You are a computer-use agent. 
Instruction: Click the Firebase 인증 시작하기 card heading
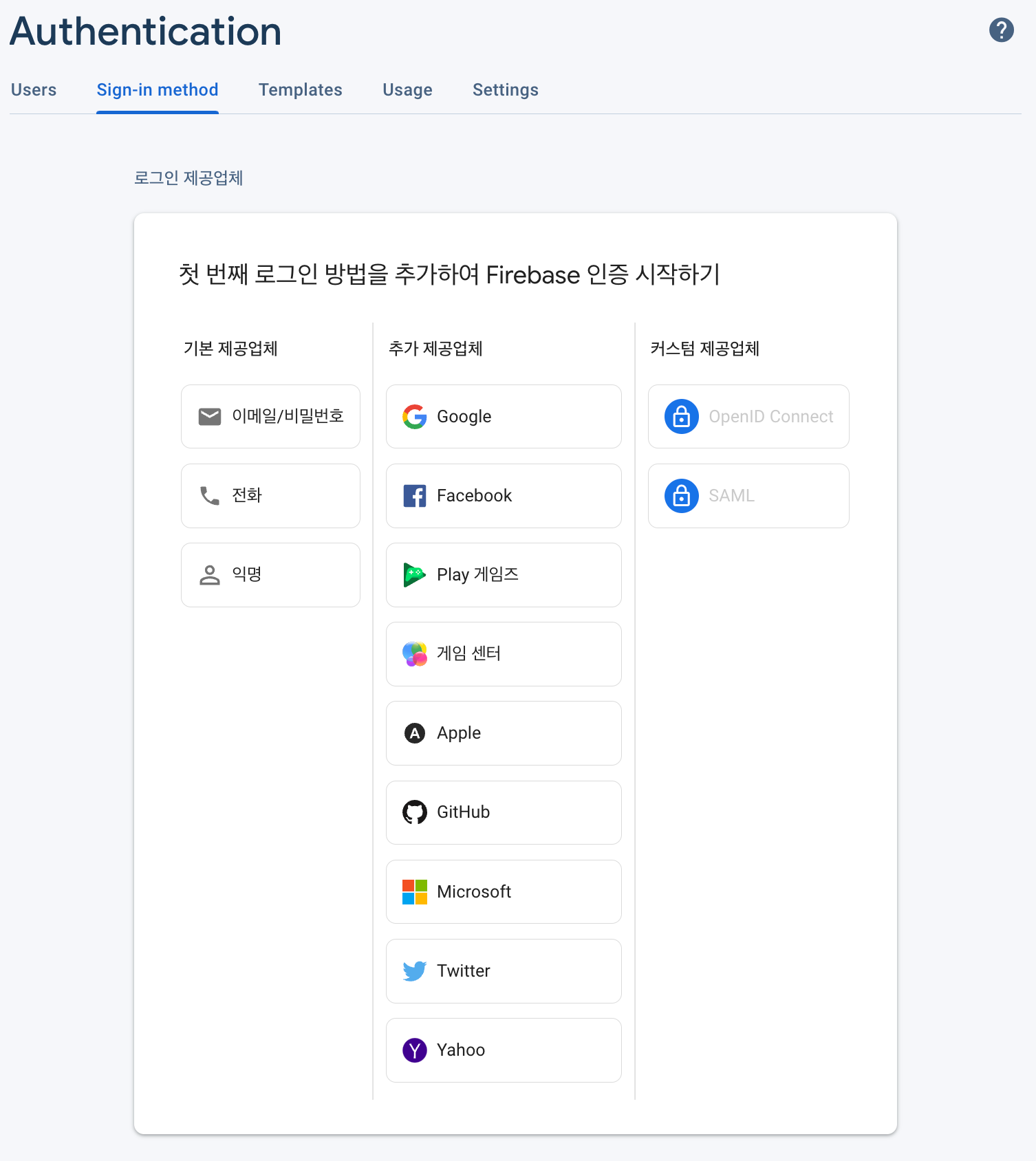pyautogui.click(x=449, y=274)
